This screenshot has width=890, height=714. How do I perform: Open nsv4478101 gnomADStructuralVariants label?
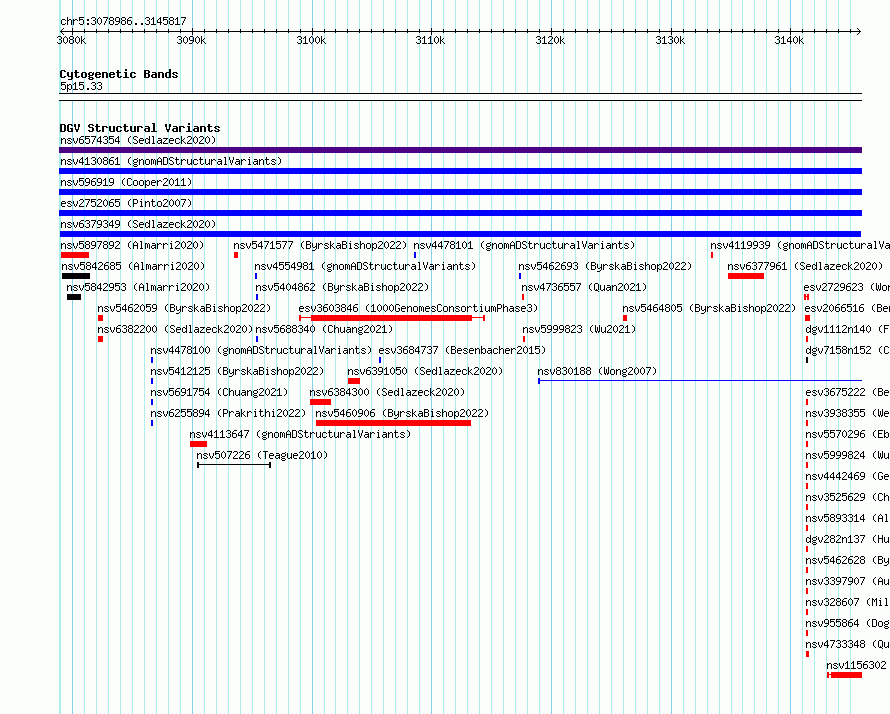524,245
